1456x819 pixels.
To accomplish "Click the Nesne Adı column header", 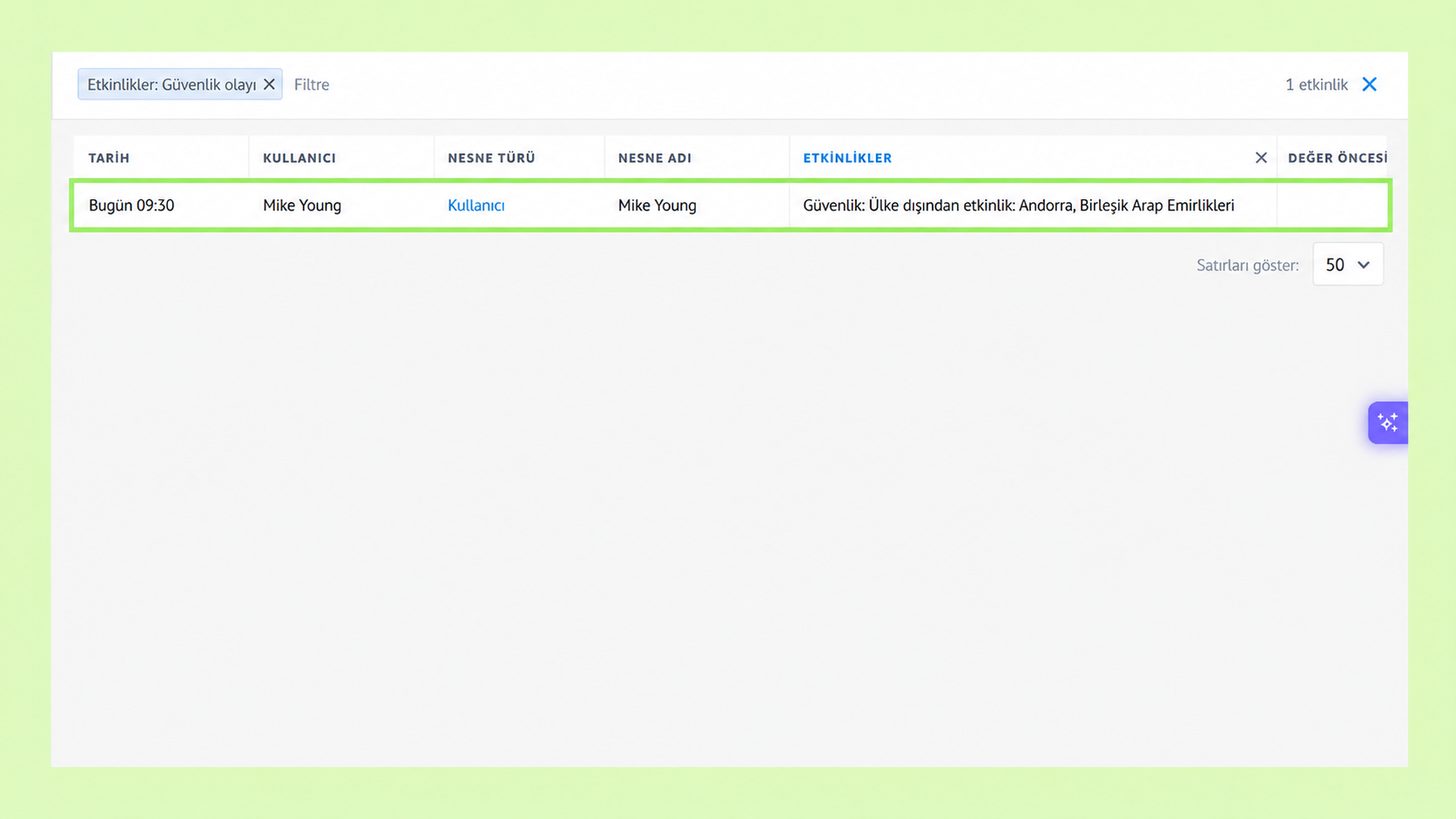I will pyautogui.click(x=655, y=158).
